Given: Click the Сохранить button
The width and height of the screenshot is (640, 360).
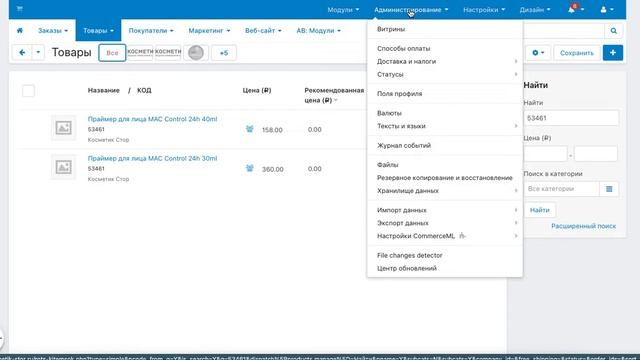Looking at the screenshot, I should click(576, 53).
